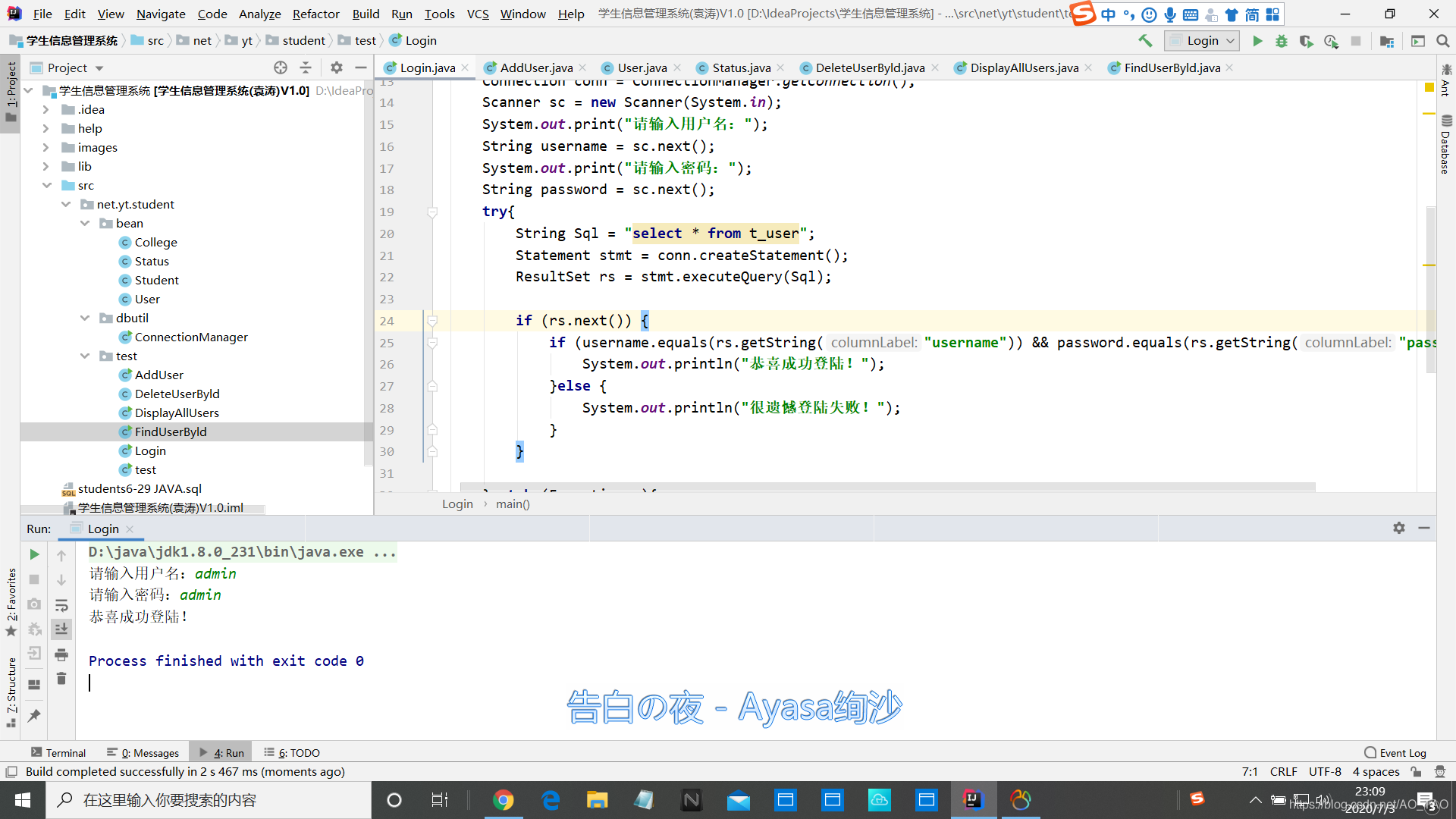Start debugging with the bug icon
This screenshot has height=819, width=1456.
1282,41
